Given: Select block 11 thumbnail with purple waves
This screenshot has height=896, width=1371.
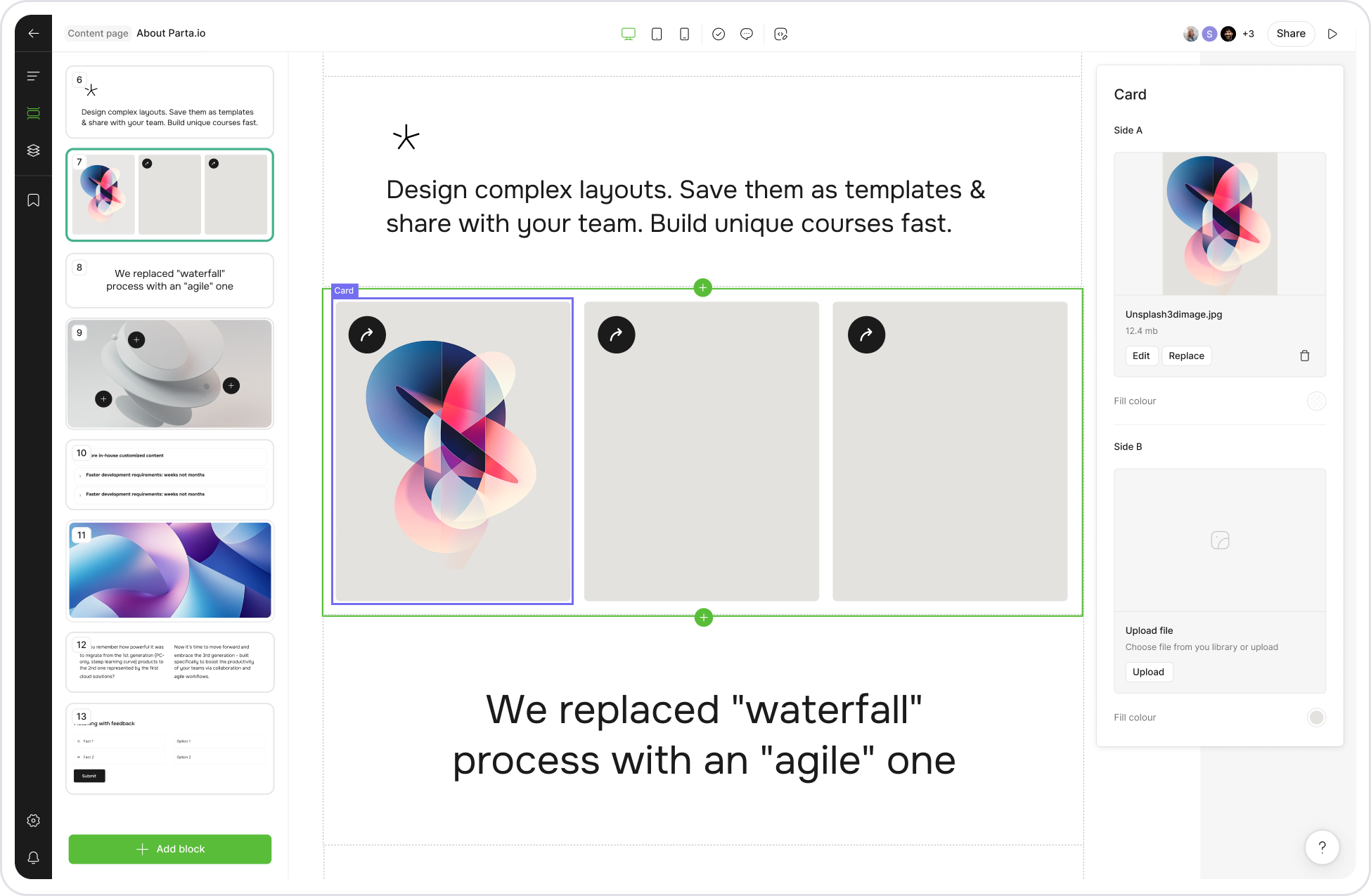Looking at the screenshot, I should tap(170, 570).
